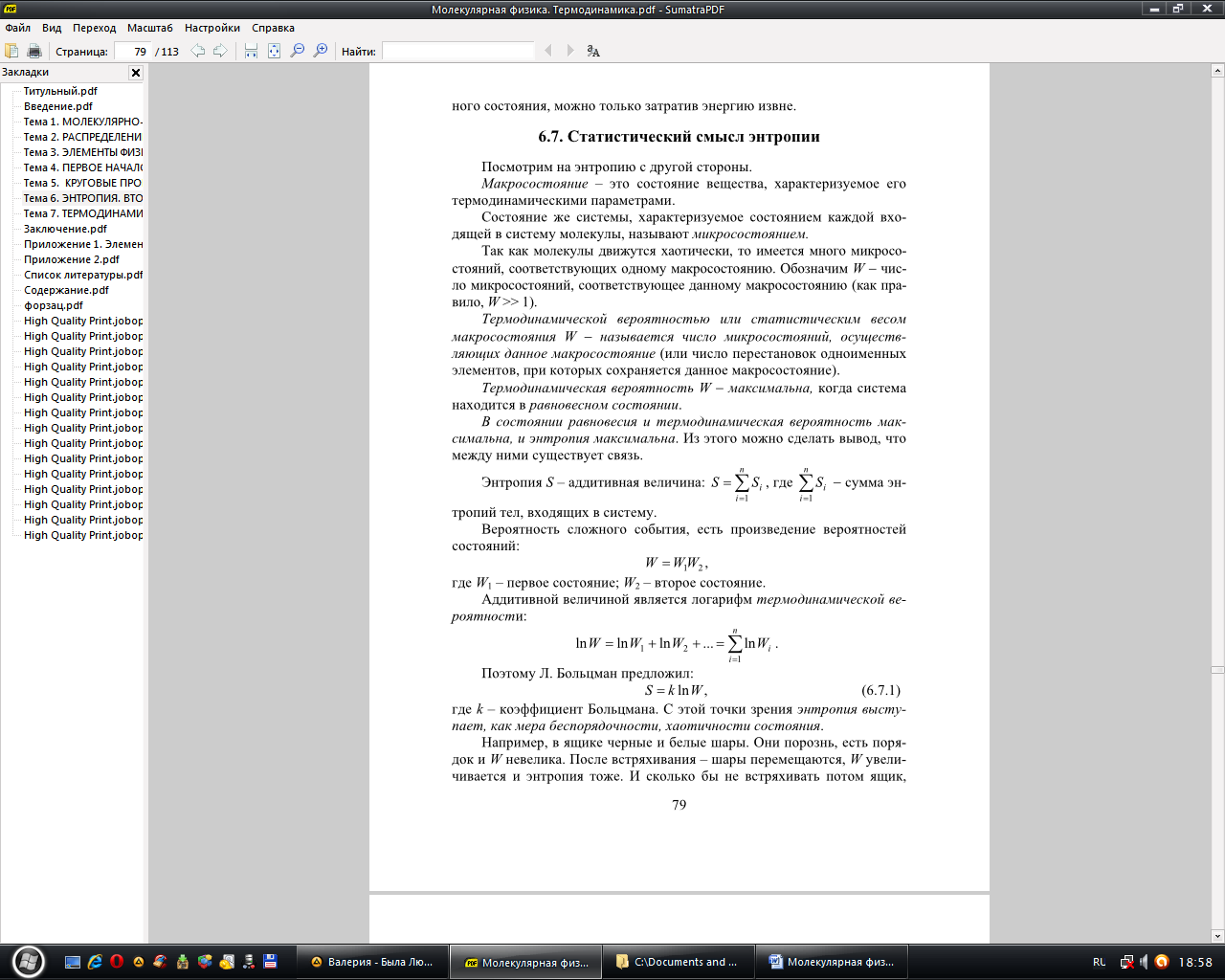
Task: Select bookmark Тема 3. ЭЛЕМЕНТЫ ФИЗИ
Action: (82, 152)
